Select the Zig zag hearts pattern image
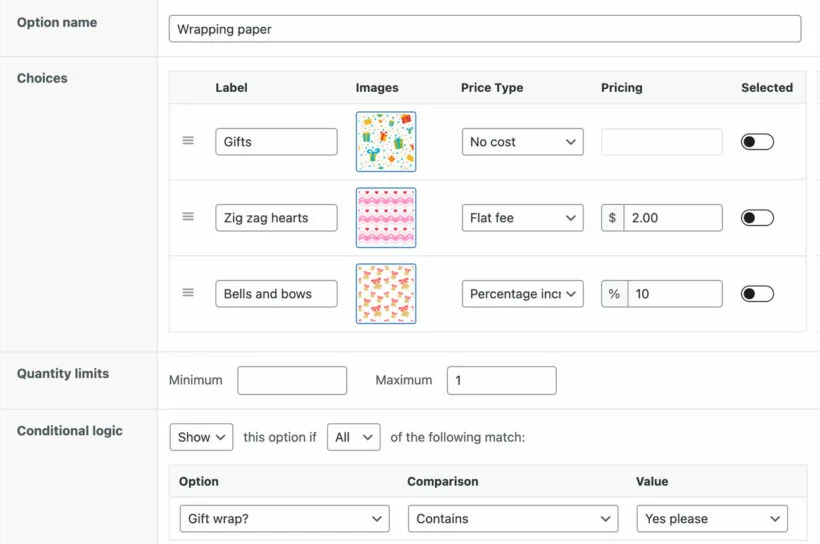Screen dimensions: 820x544 click(x=386, y=218)
